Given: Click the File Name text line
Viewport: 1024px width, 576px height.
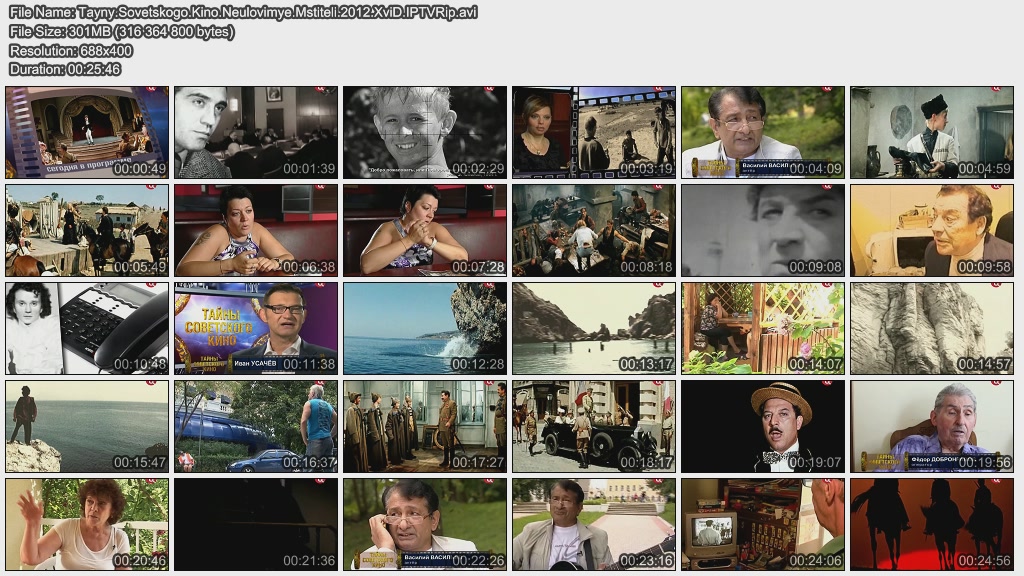Looking at the screenshot, I should point(243,12).
